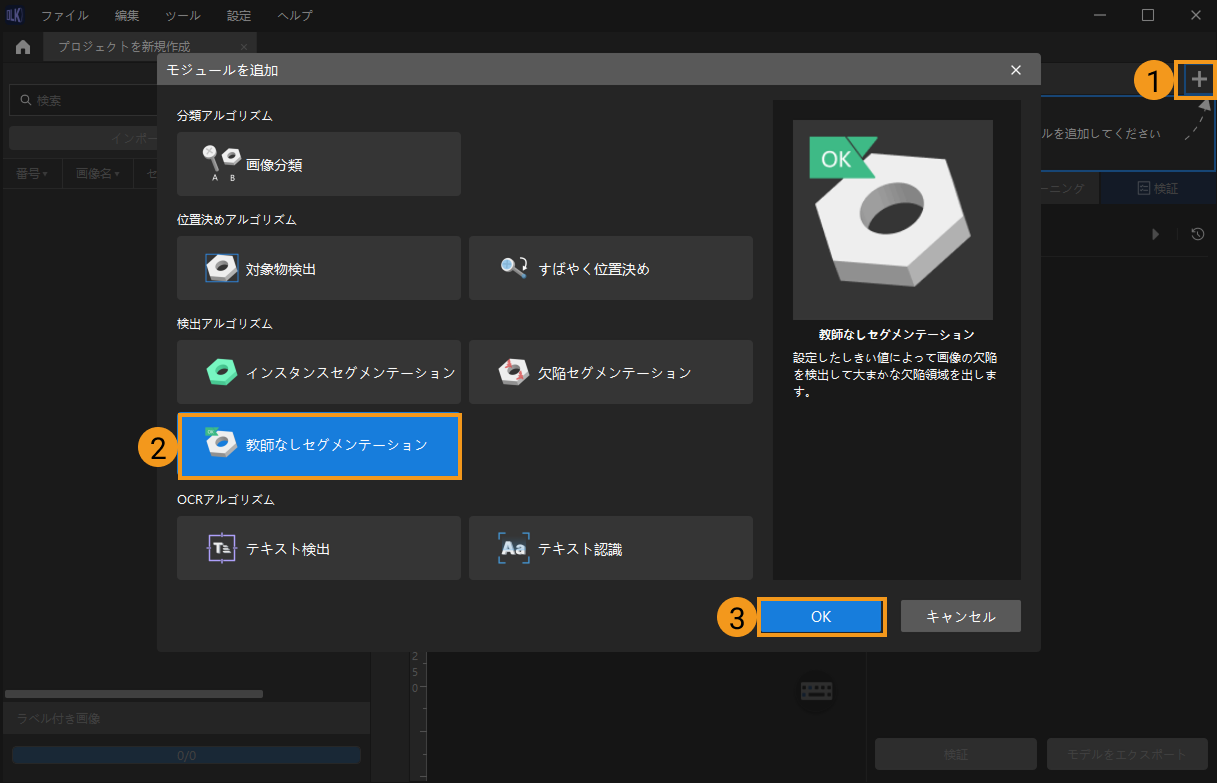
Task: Choose the テキスト認識 module
Action: tap(610, 548)
